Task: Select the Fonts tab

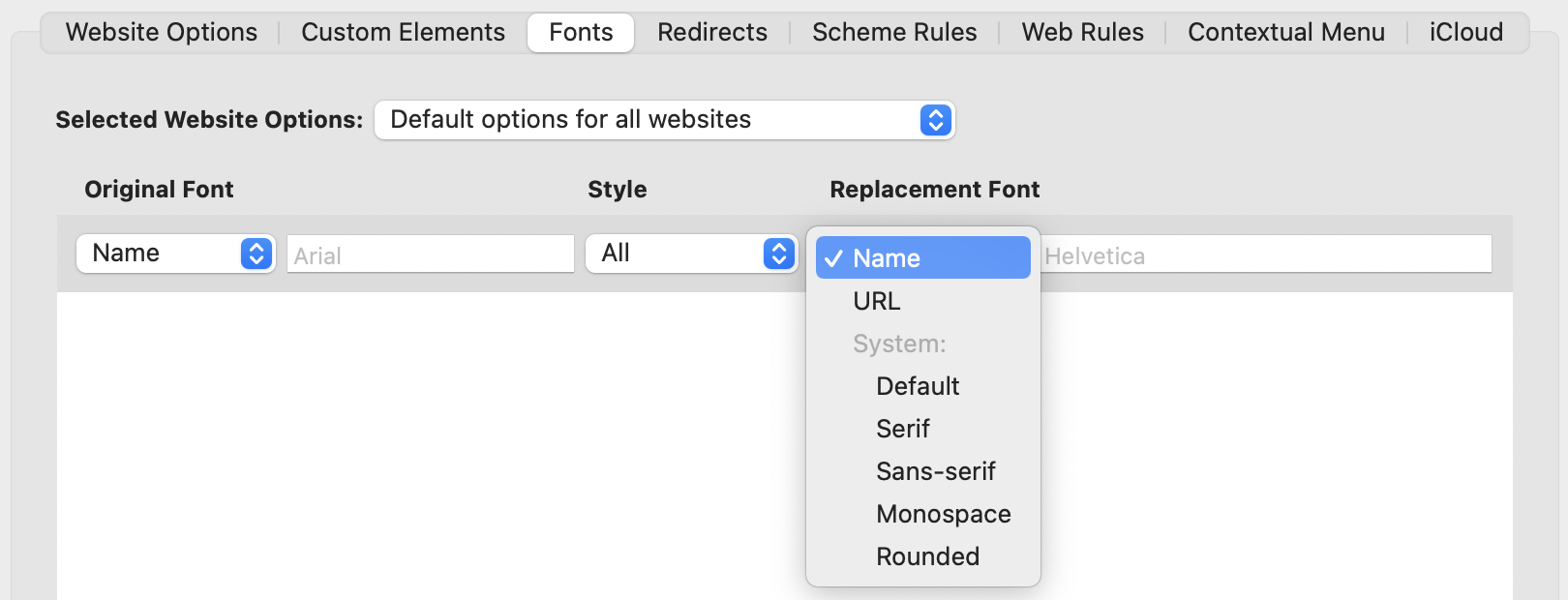Action: click(x=581, y=33)
